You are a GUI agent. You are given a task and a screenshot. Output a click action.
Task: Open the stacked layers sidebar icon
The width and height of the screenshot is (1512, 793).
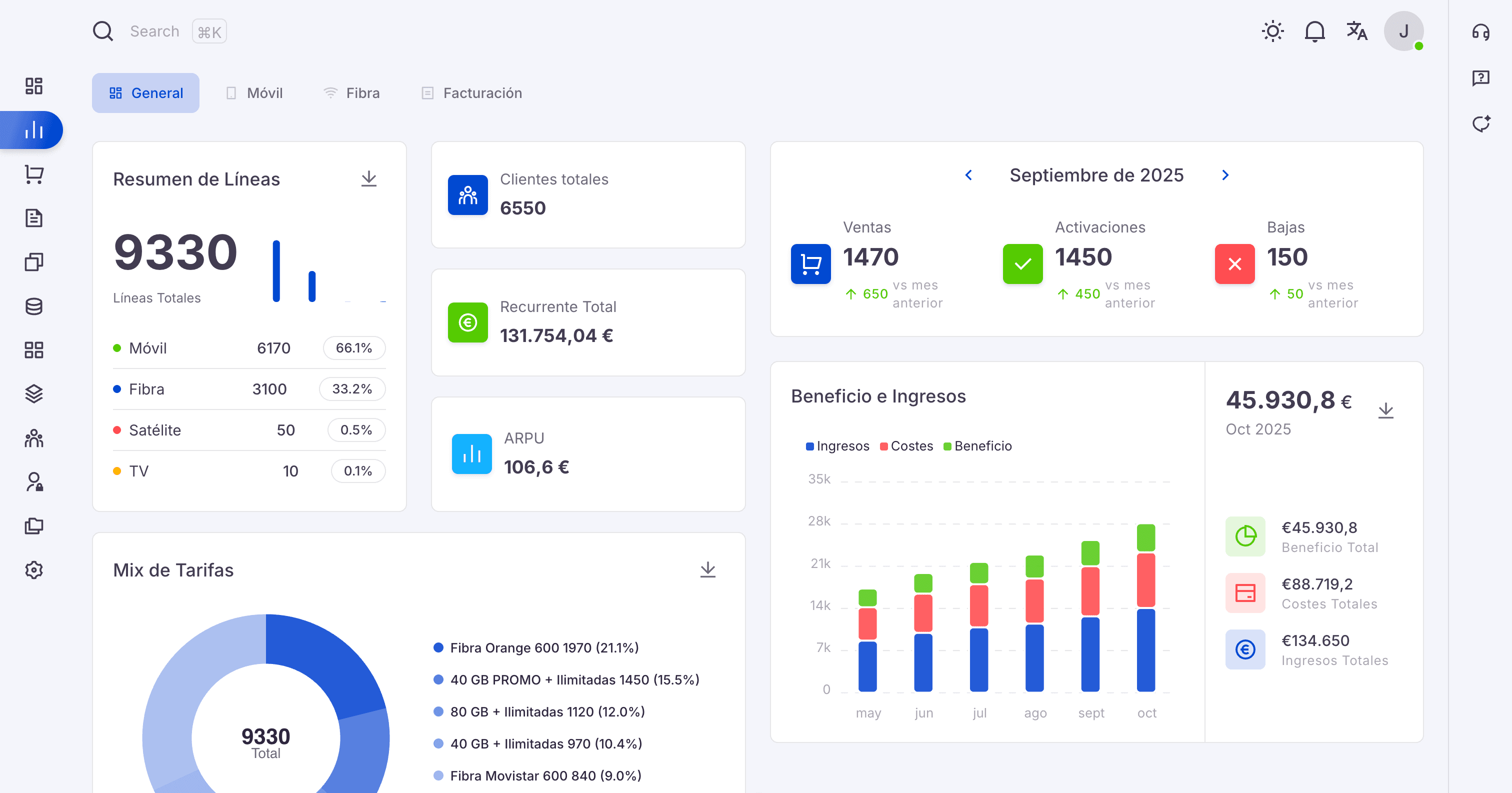point(34,394)
